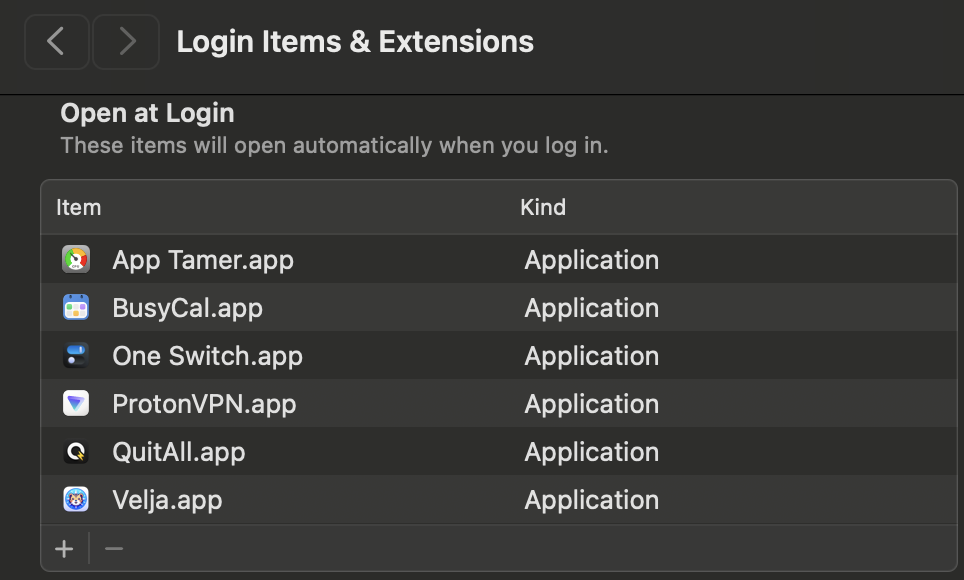Click the Velja app icon
The image size is (964, 580).
pyautogui.click(x=76, y=500)
